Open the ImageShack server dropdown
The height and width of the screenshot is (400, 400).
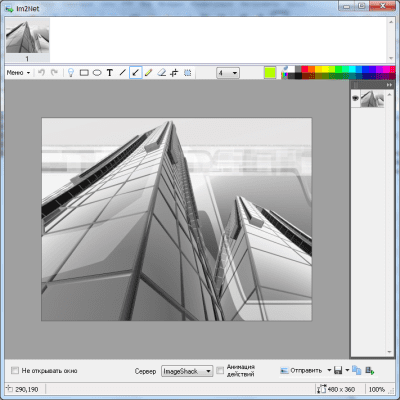(187, 371)
